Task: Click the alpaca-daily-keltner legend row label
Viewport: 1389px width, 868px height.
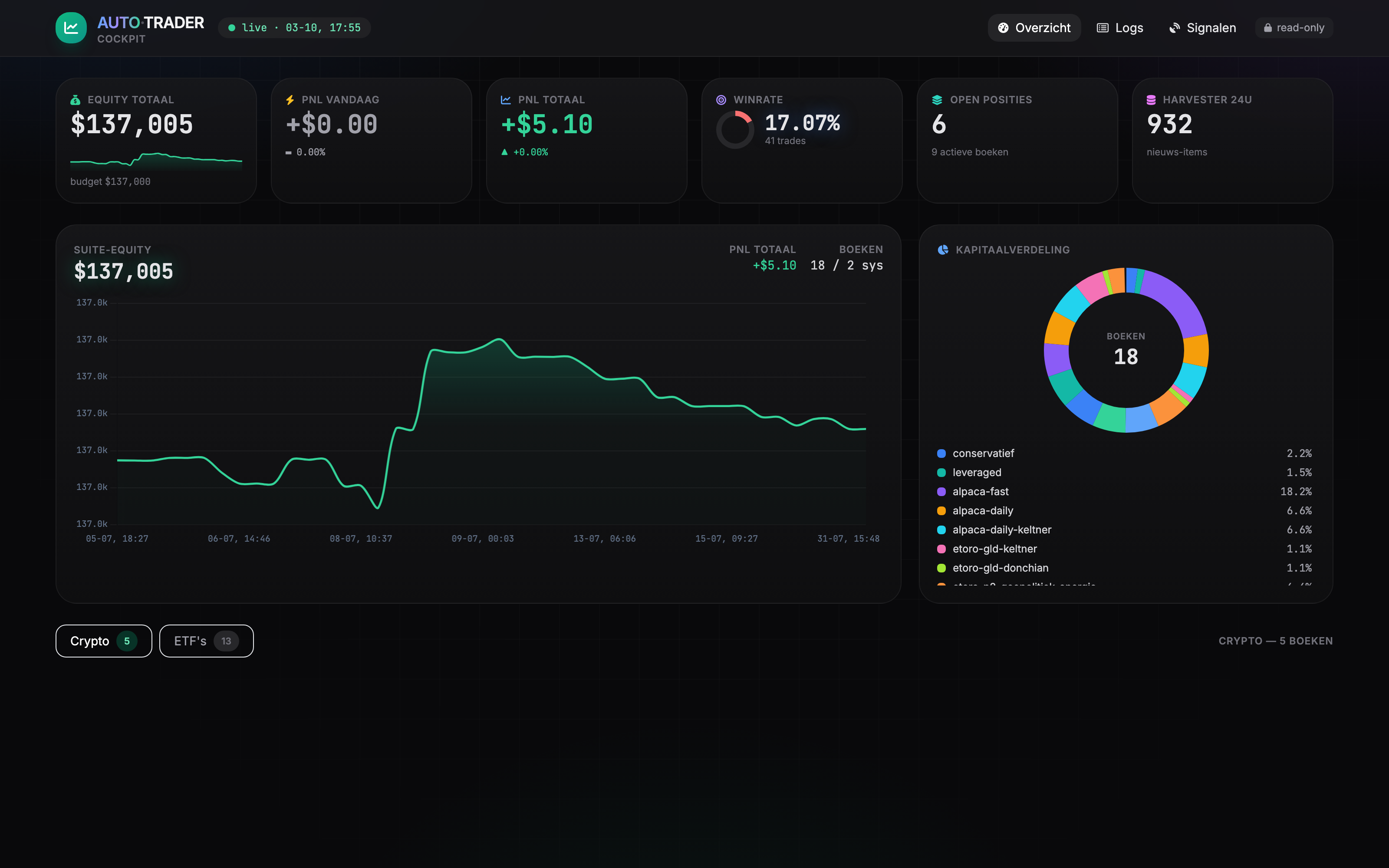Action: coord(1002,530)
